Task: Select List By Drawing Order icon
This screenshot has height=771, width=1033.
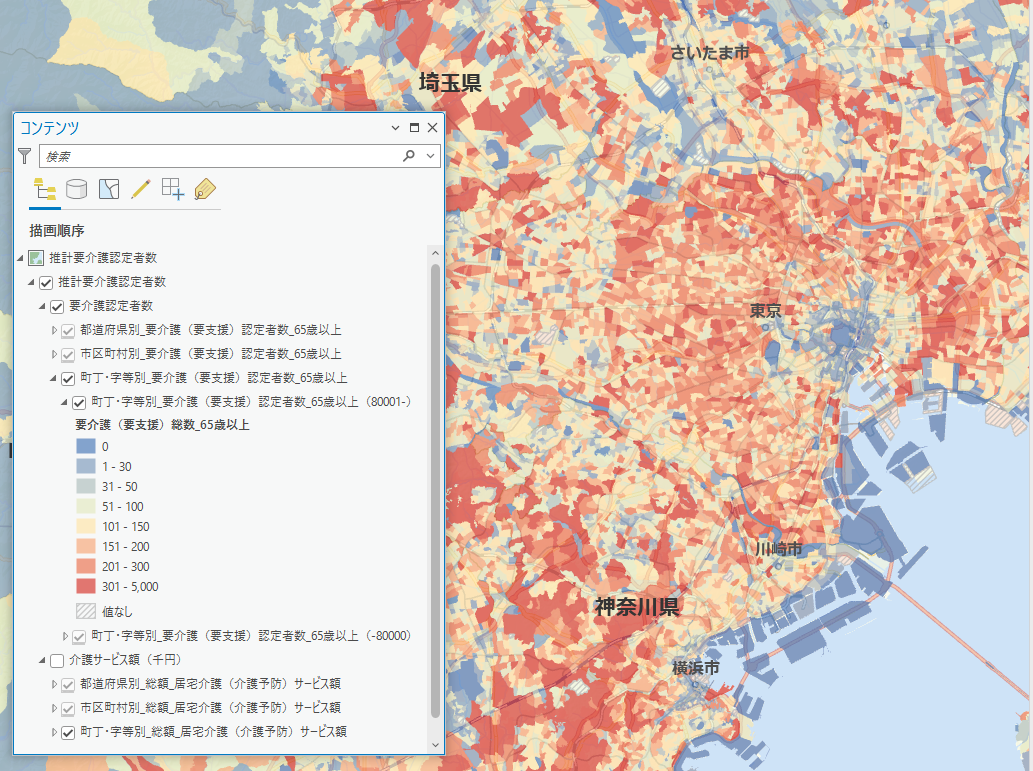Action: click(45, 190)
